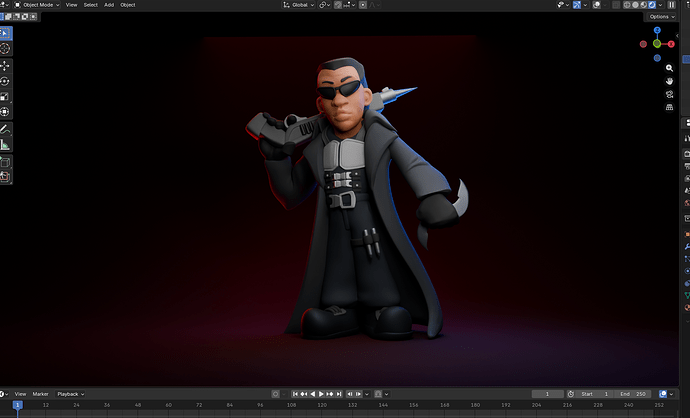
Task: Open the Global transform orientation dropdown
Action: coord(299,5)
